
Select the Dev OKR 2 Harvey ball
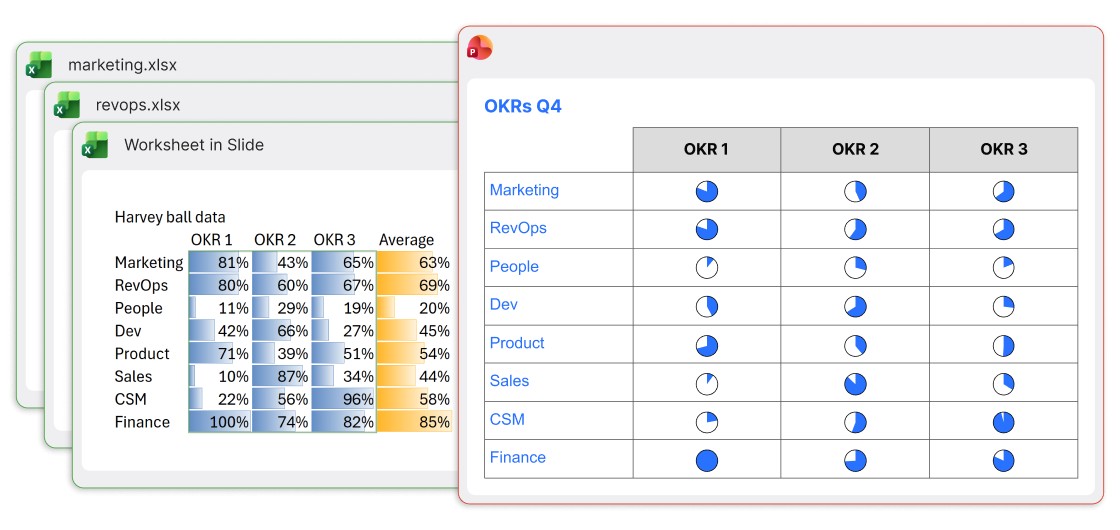click(x=855, y=306)
